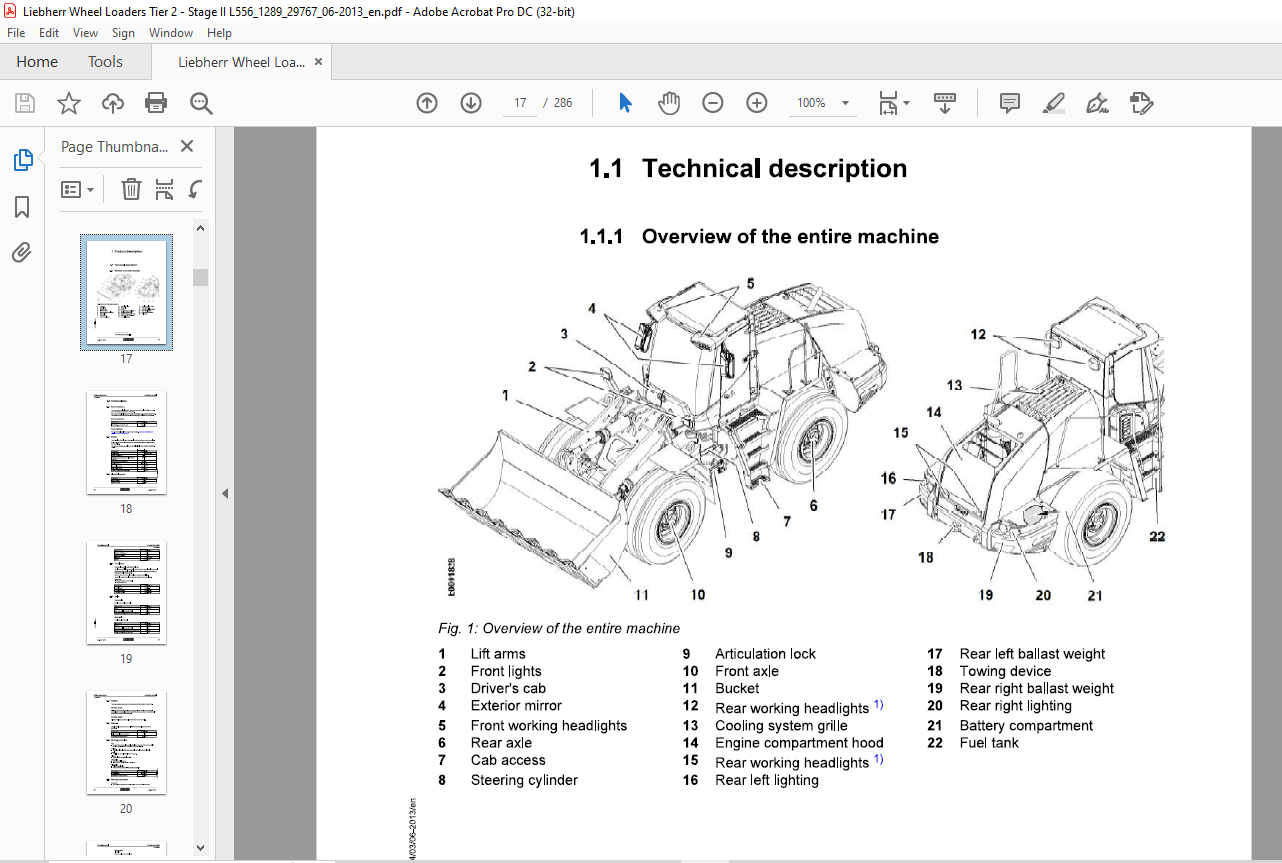Open the Help menu
The width and height of the screenshot is (1282, 863).
tap(219, 33)
